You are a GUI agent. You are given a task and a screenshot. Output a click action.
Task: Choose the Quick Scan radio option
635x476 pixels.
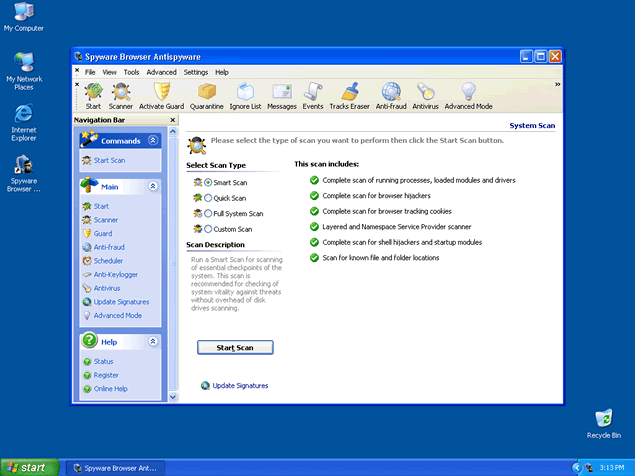[208, 198]
